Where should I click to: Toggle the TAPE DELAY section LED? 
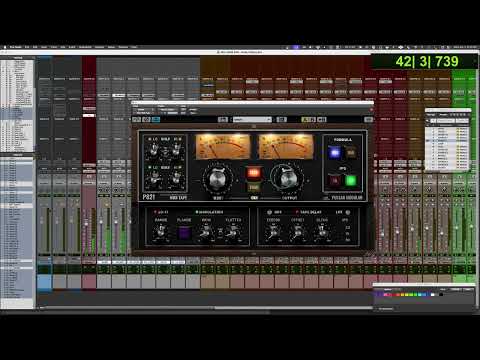tap(297, 212)
